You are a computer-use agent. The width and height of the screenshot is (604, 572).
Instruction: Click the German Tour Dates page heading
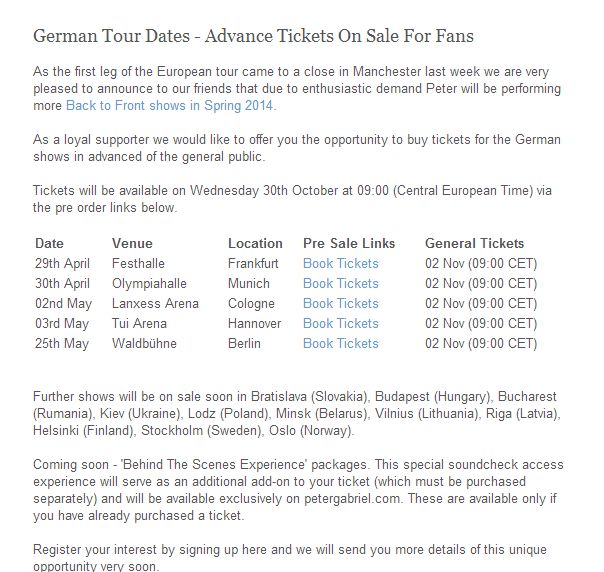253,36
